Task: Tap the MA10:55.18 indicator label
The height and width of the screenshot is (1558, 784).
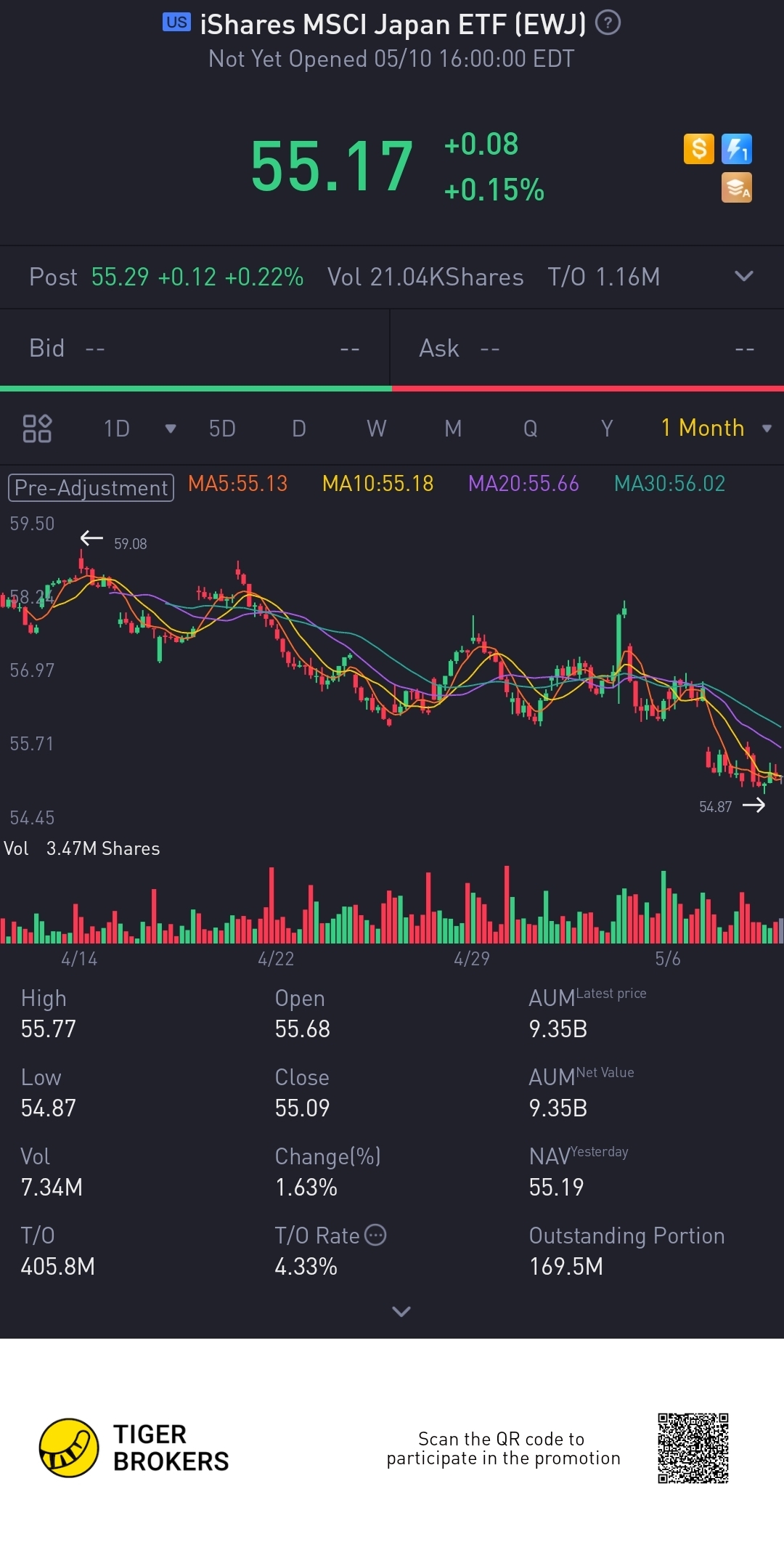Action: tap(378, 484)
